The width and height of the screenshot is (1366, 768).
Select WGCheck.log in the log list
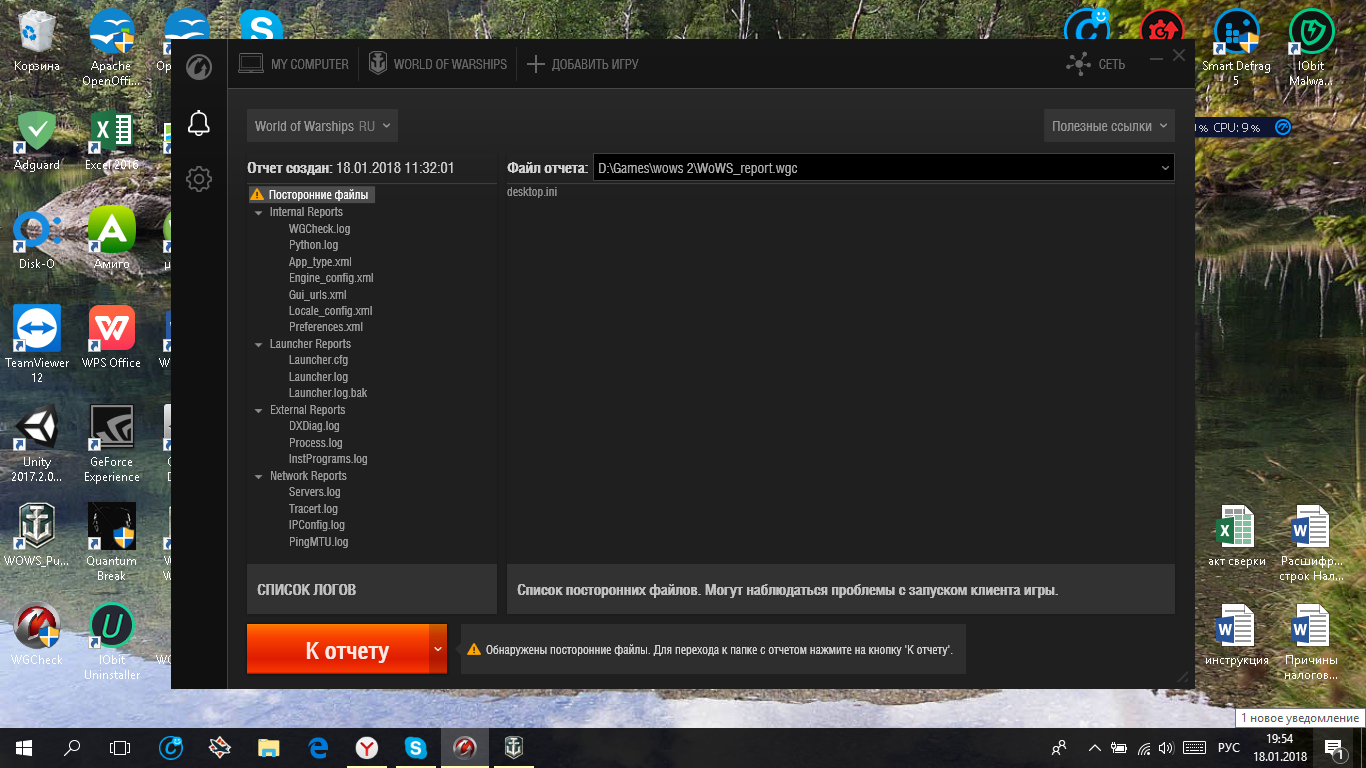click(319, 229)
